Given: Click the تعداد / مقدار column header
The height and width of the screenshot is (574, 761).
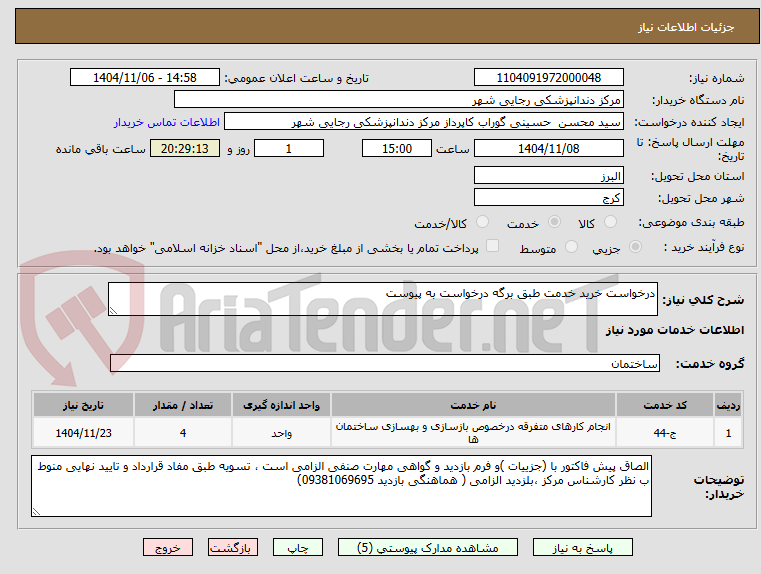Looking at the screenshot, I should click(182, 405).
